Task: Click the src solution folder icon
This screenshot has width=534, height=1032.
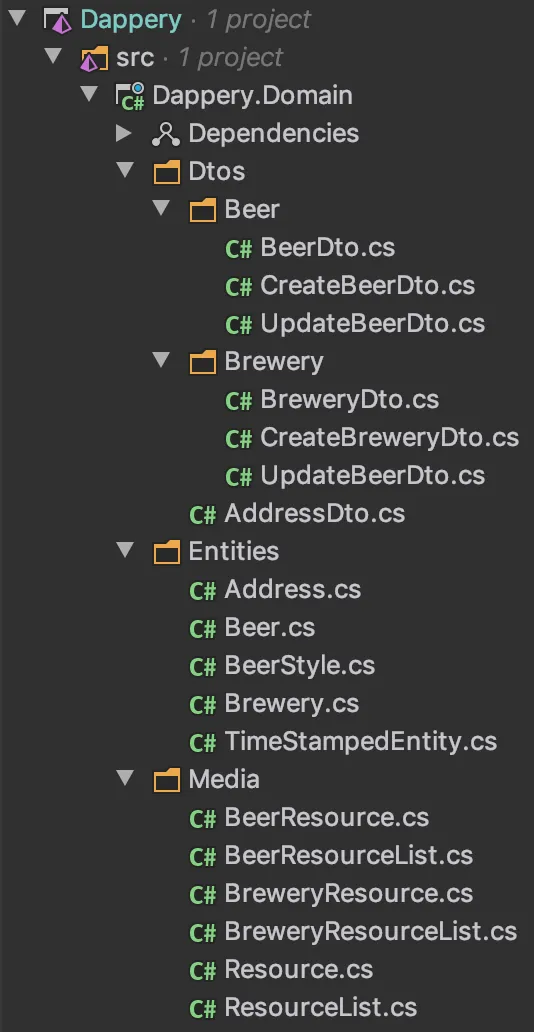Action: click(x=94, y=59)
